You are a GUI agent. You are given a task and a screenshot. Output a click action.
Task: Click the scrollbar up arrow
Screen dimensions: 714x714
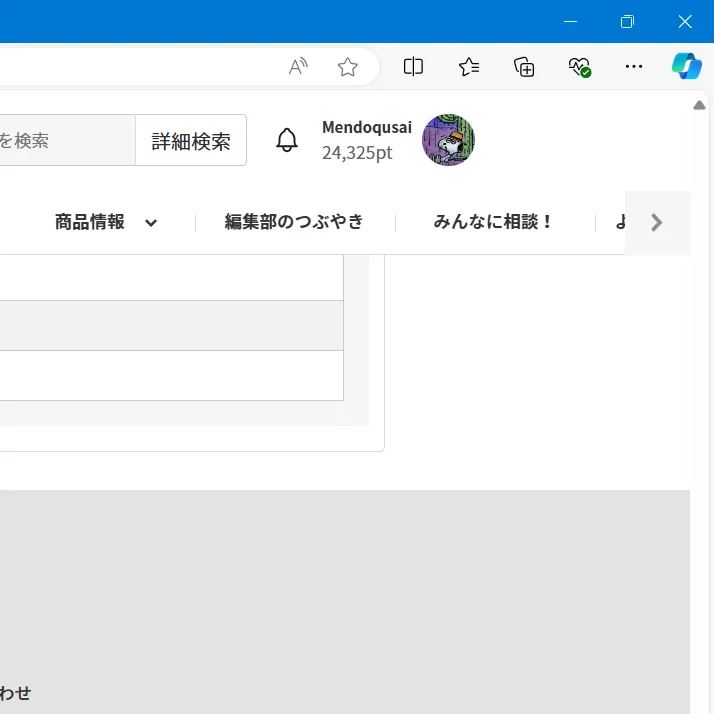point(700,105)
